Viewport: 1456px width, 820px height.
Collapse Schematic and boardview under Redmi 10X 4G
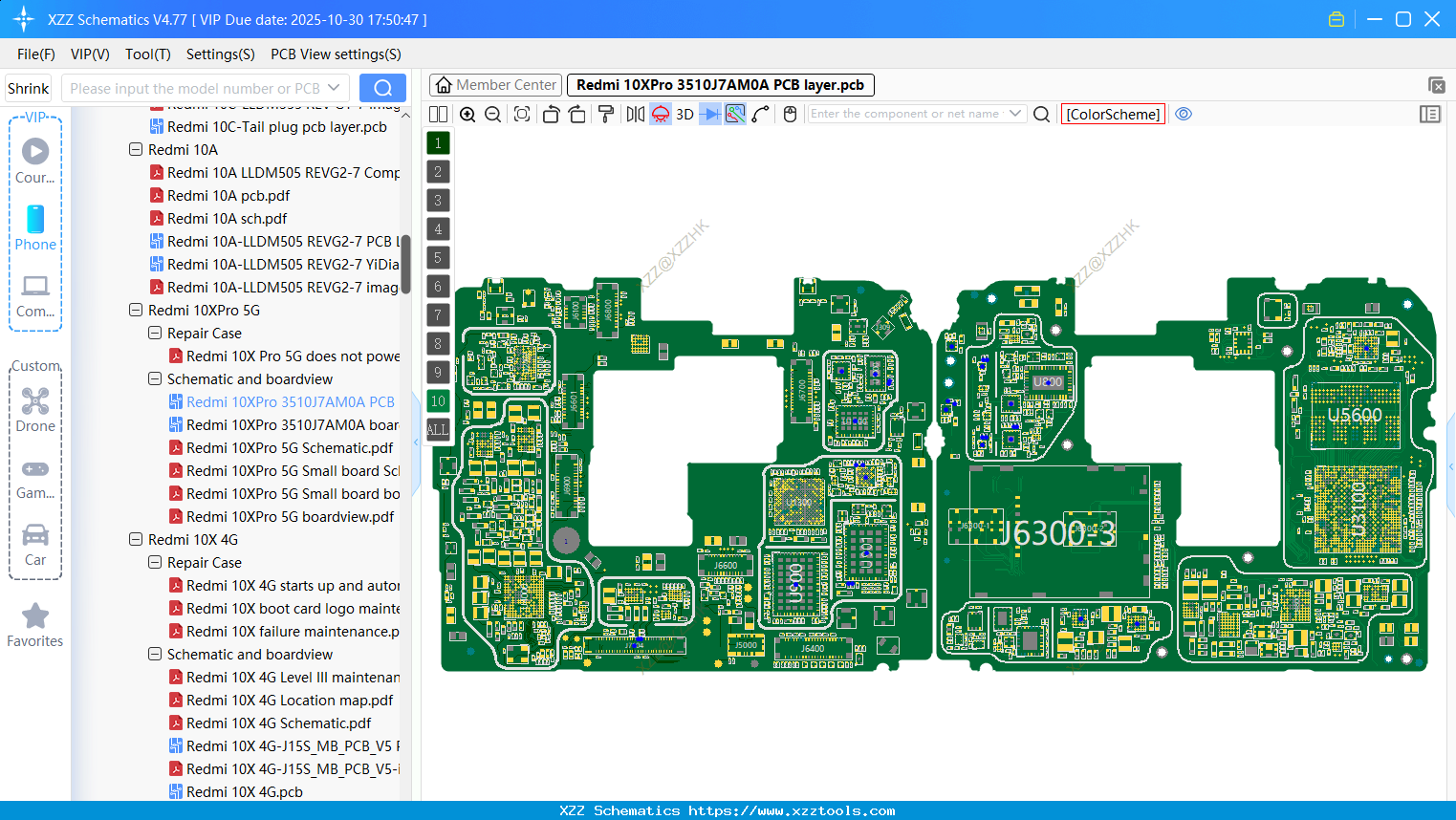(x=155, y=654)
